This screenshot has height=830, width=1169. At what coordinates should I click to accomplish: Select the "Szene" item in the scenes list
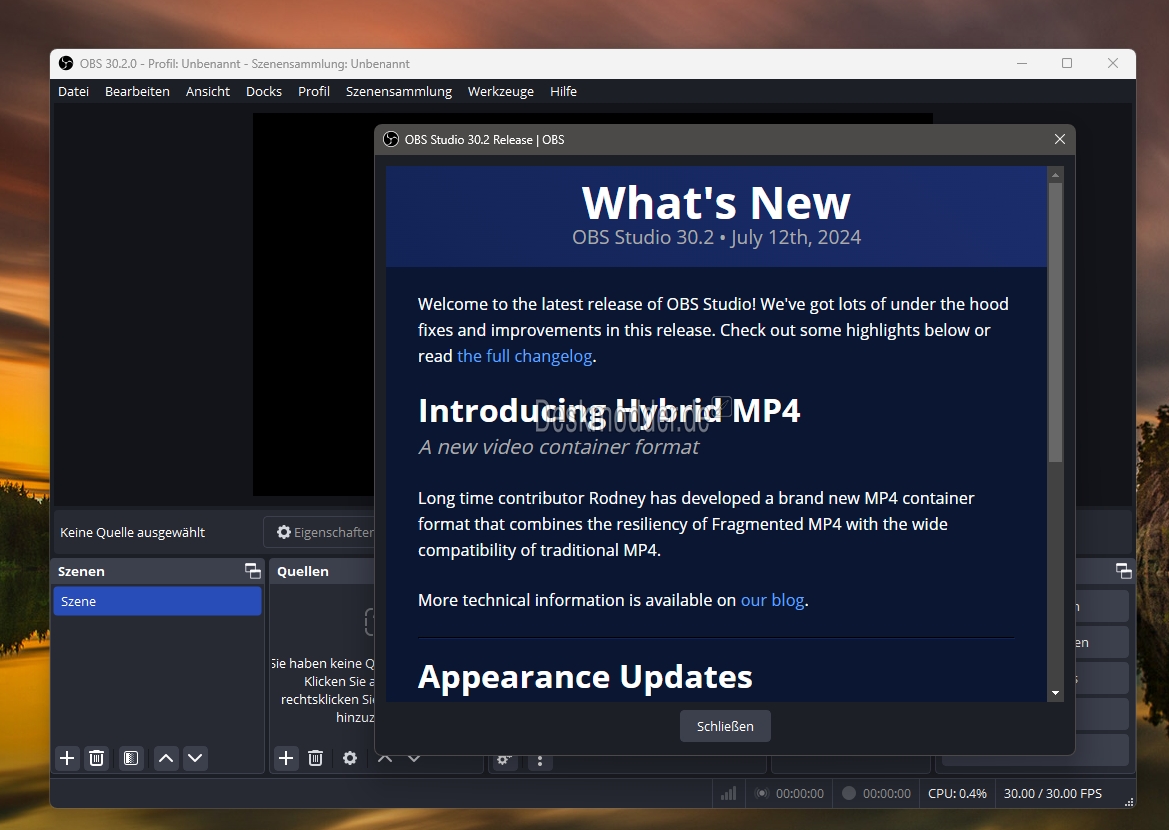(x=157, y=601)
